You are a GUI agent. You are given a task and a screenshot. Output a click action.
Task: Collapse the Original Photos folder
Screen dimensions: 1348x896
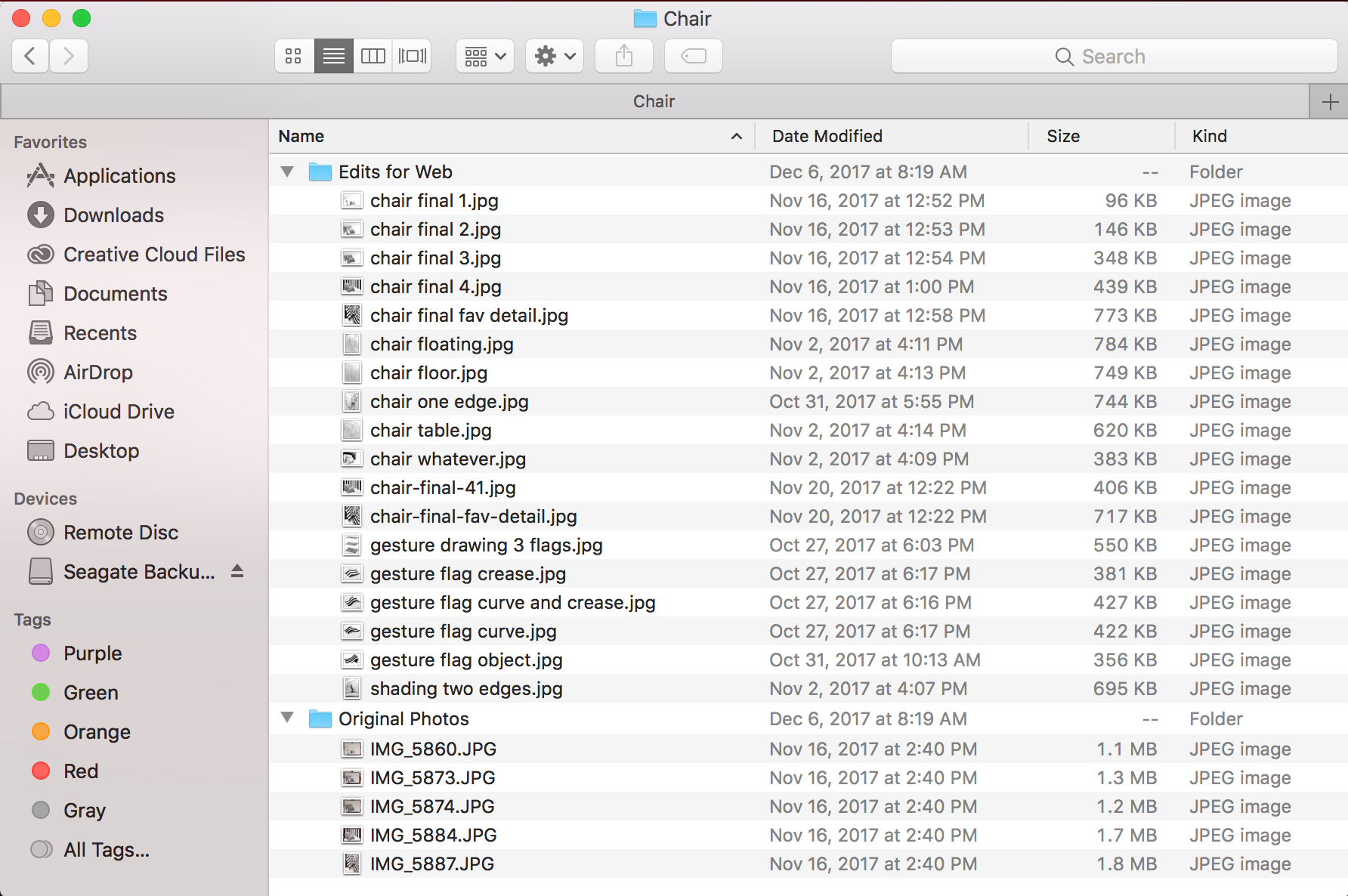tap(287, 717)
